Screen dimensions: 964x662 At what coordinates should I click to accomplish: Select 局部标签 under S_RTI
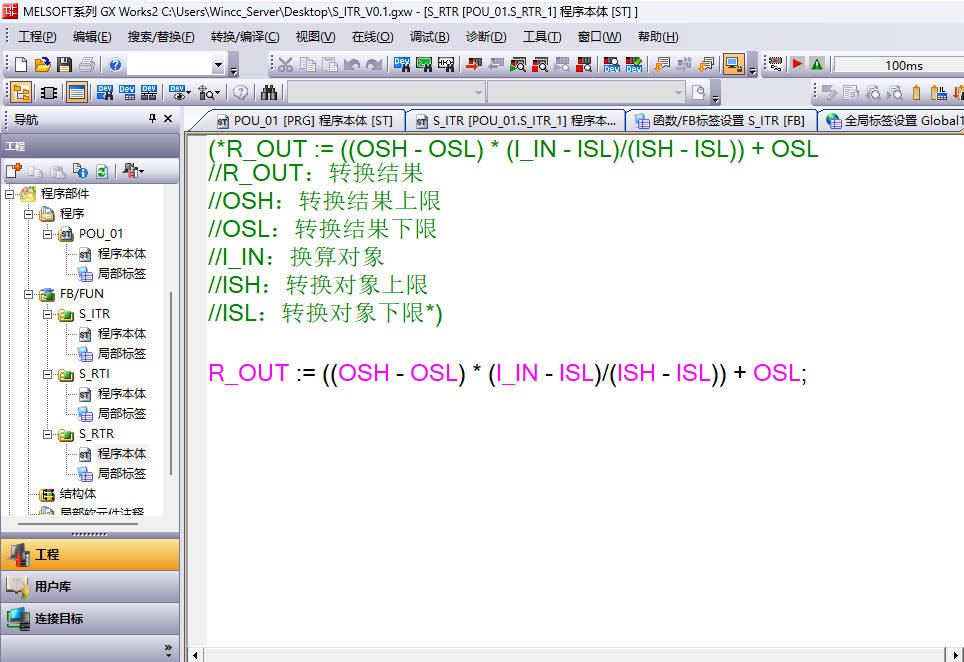click(x=121, y=414)
